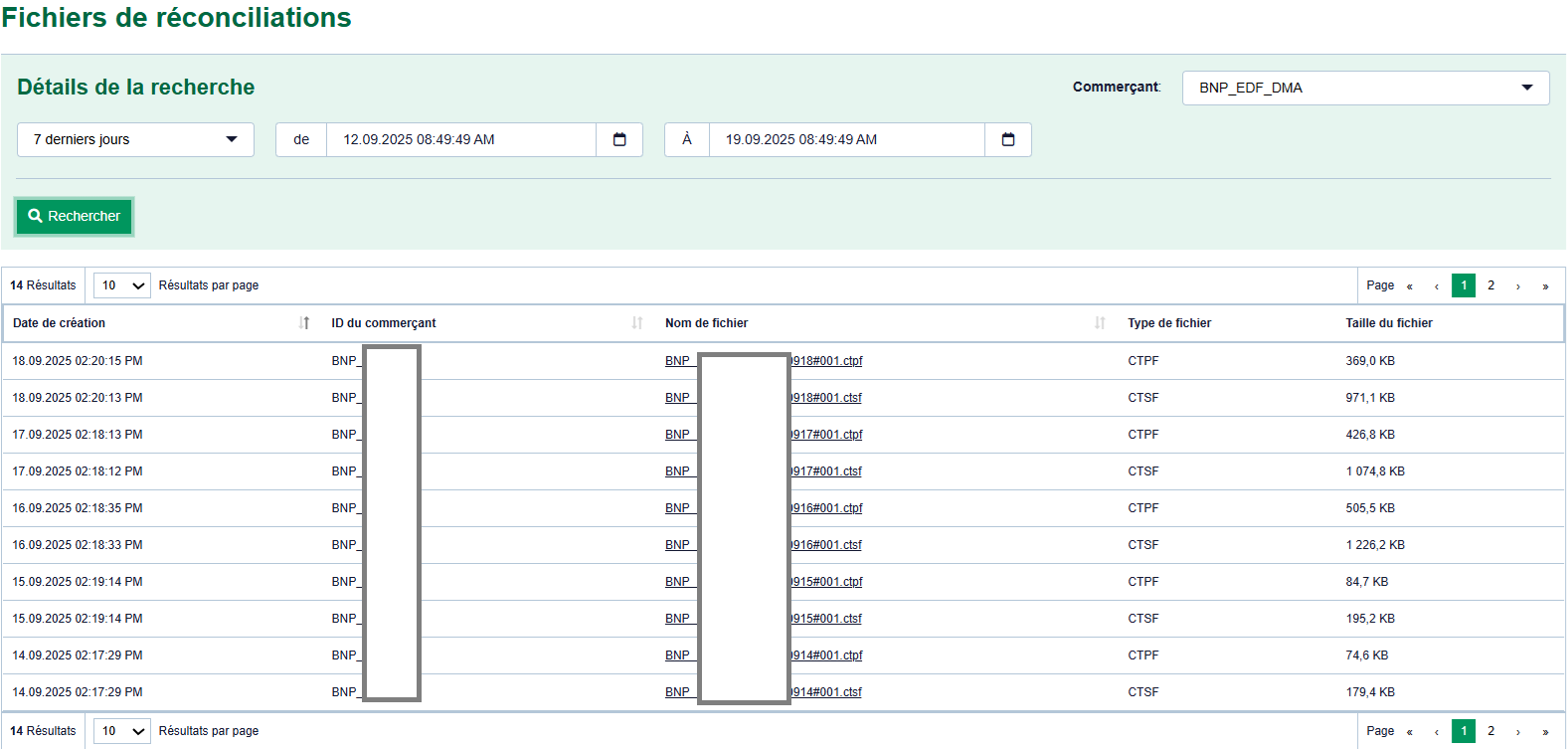This screenshot has width=1568, height=749.
Task: Open the end date calendar picker
Action: click(1007, 140)
